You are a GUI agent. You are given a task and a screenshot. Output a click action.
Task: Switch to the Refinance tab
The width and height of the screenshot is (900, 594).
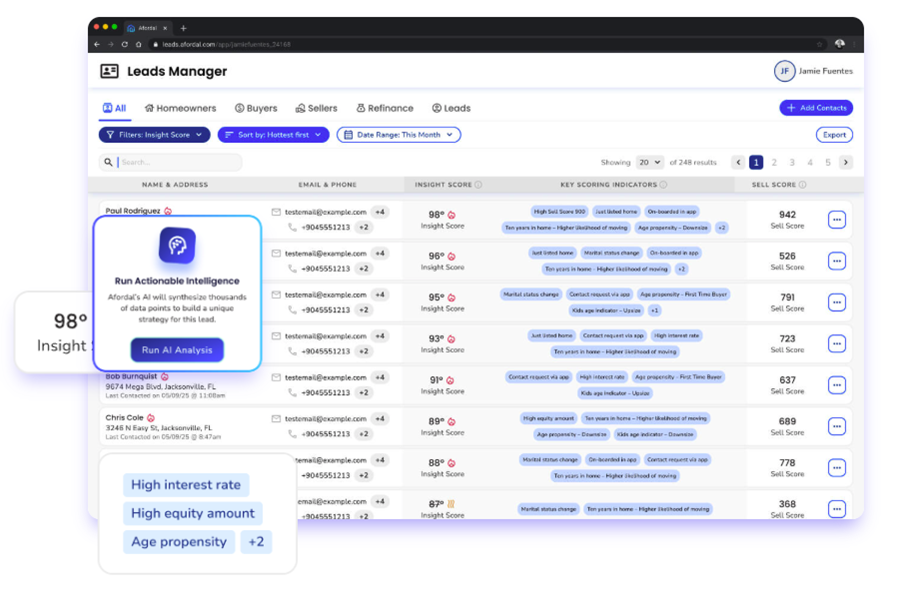point(385,108)
